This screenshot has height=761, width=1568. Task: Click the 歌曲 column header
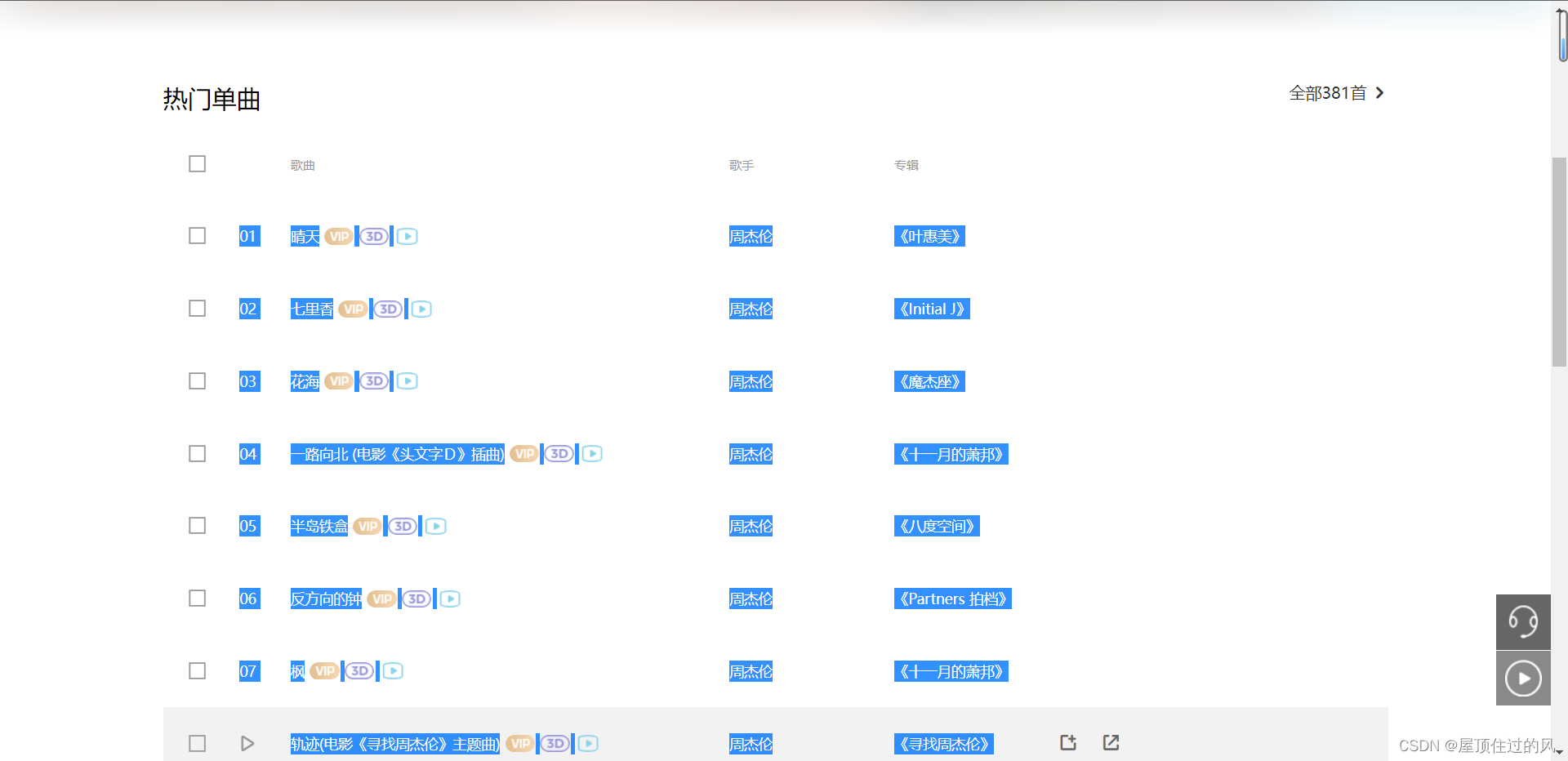click(x=303, y=166)
